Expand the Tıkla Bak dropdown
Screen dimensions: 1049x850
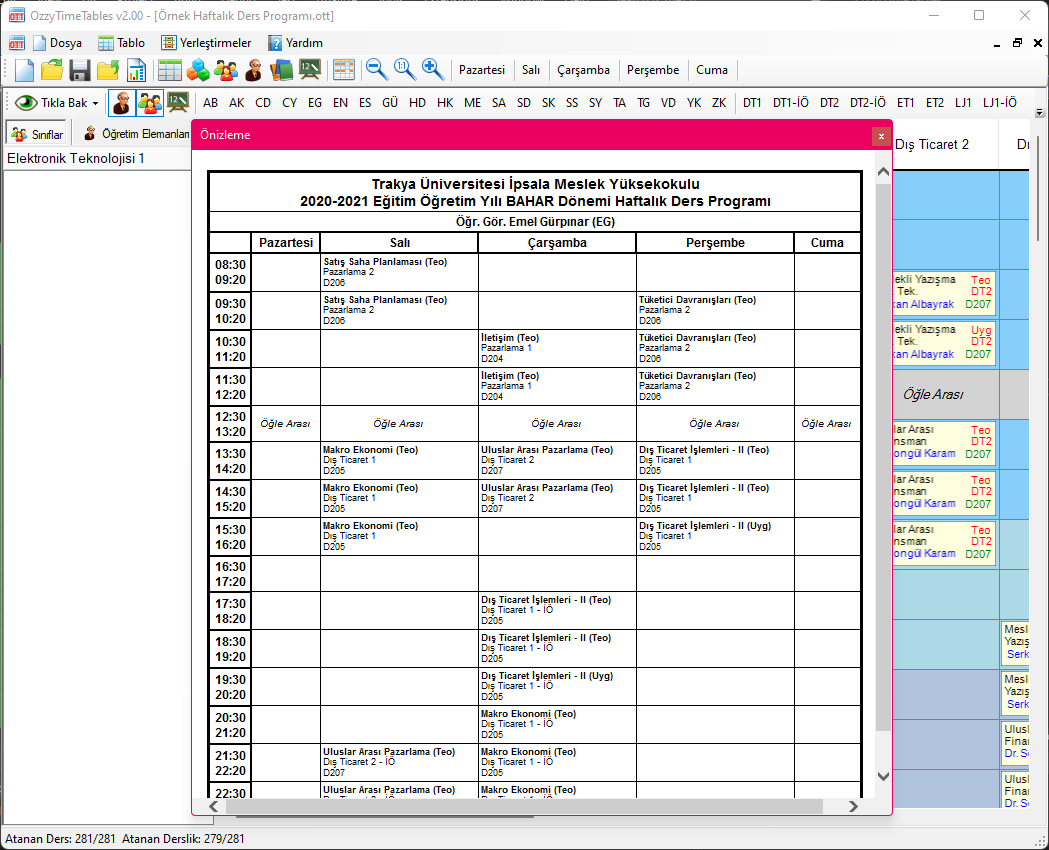(95, 103)
